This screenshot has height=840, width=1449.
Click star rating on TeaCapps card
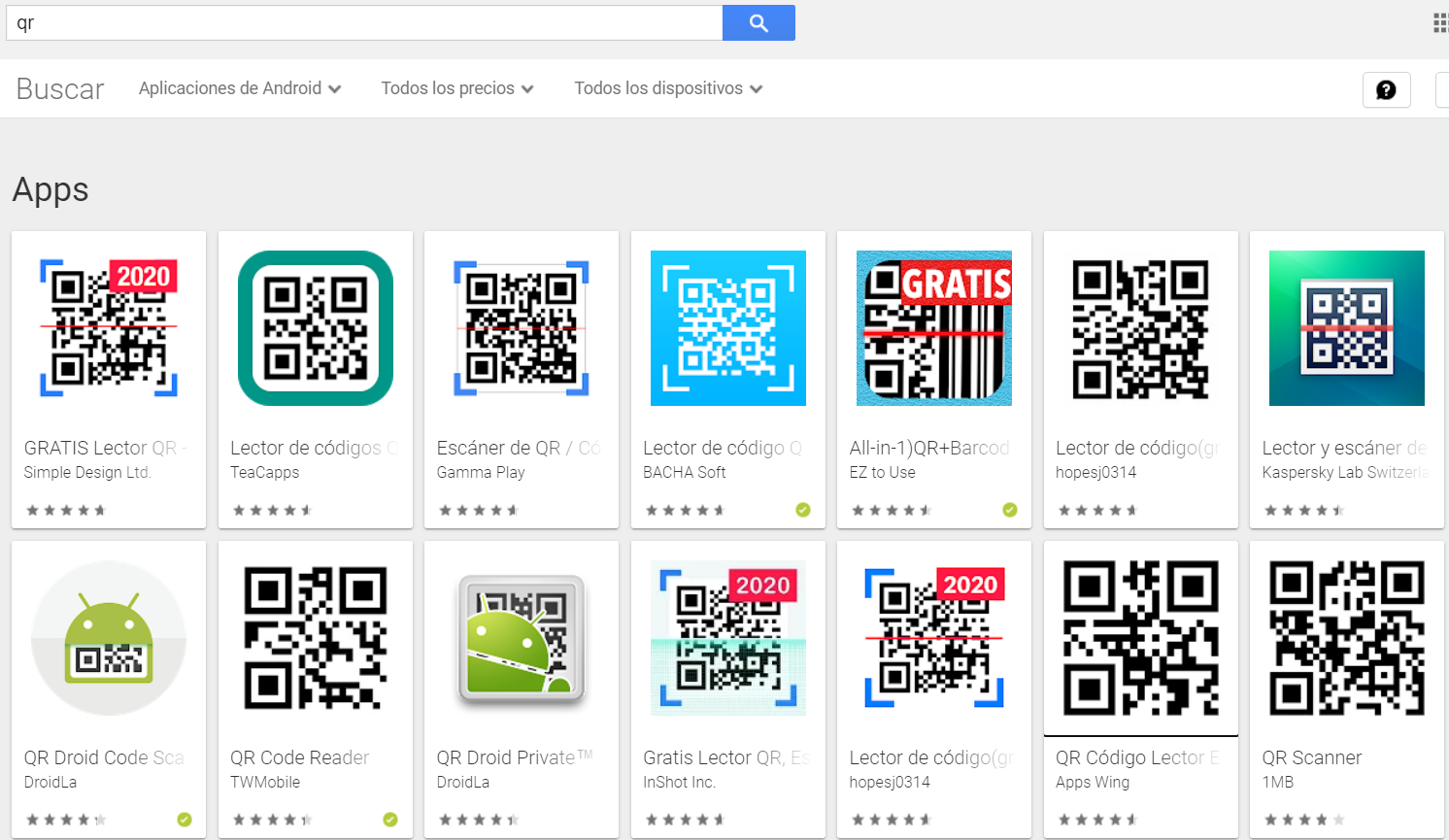[272, 510]
